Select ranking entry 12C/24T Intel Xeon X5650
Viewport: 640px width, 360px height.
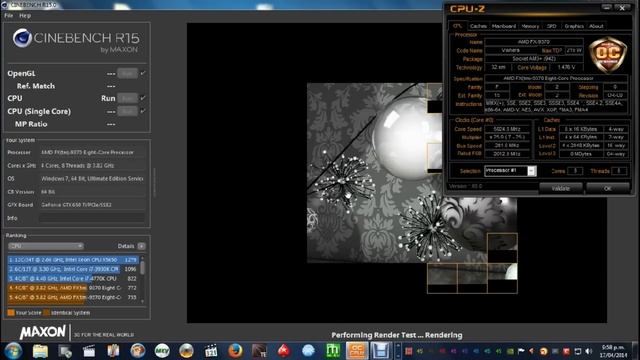tap(73, 260)
